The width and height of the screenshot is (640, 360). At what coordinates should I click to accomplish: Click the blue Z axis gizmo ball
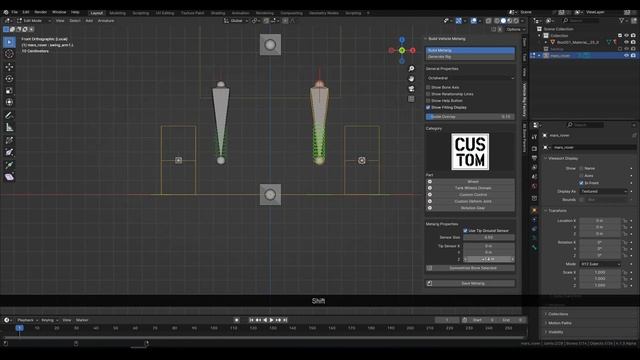402,40
